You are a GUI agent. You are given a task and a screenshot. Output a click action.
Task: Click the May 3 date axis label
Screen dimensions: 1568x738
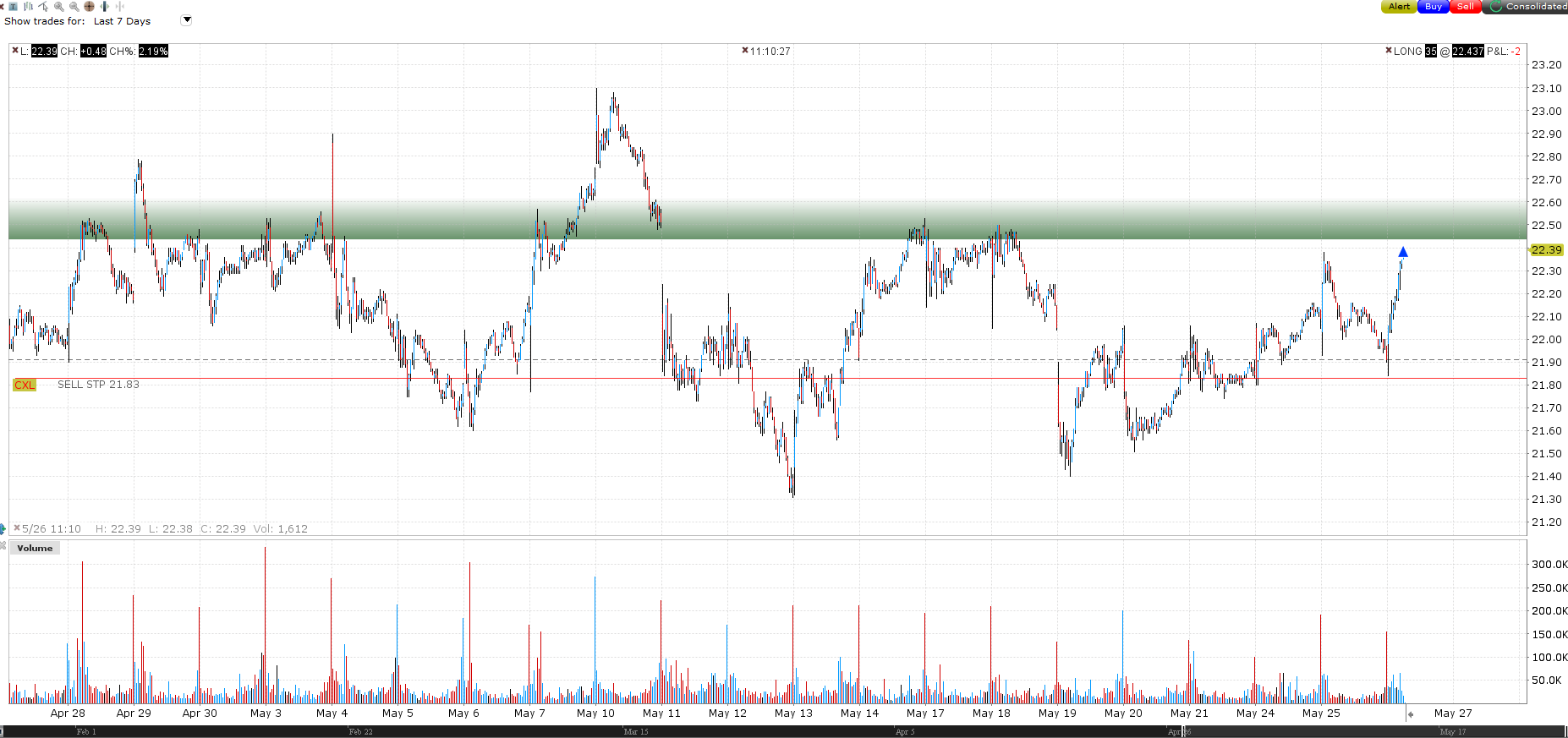point(266,713)
